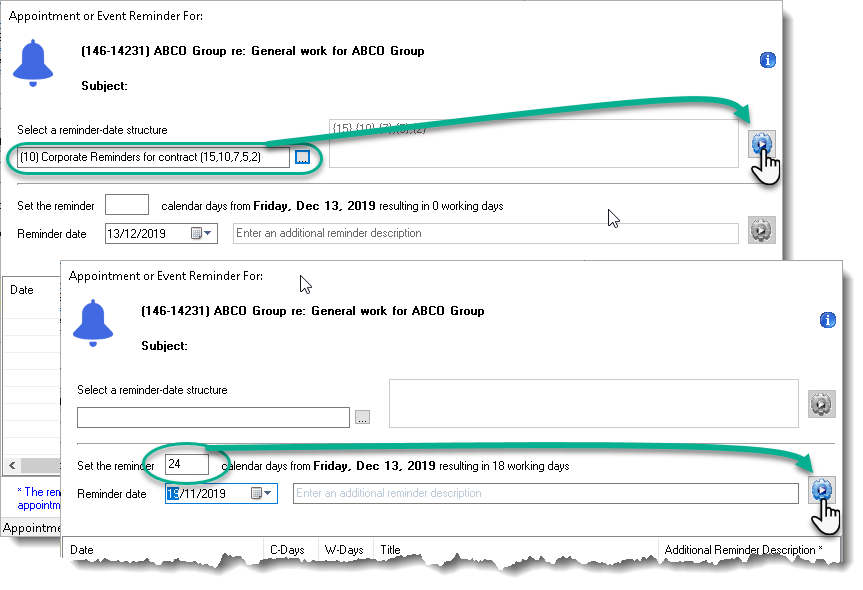
Task: Click the blue info icon in the back reminder window
Action: click(x=767, y=60)
